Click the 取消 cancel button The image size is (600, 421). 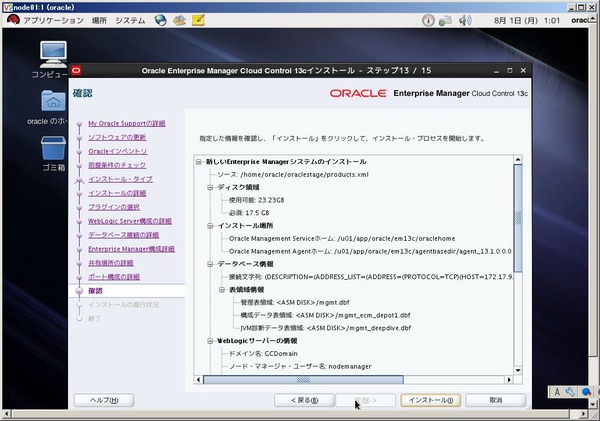point(496,400)
